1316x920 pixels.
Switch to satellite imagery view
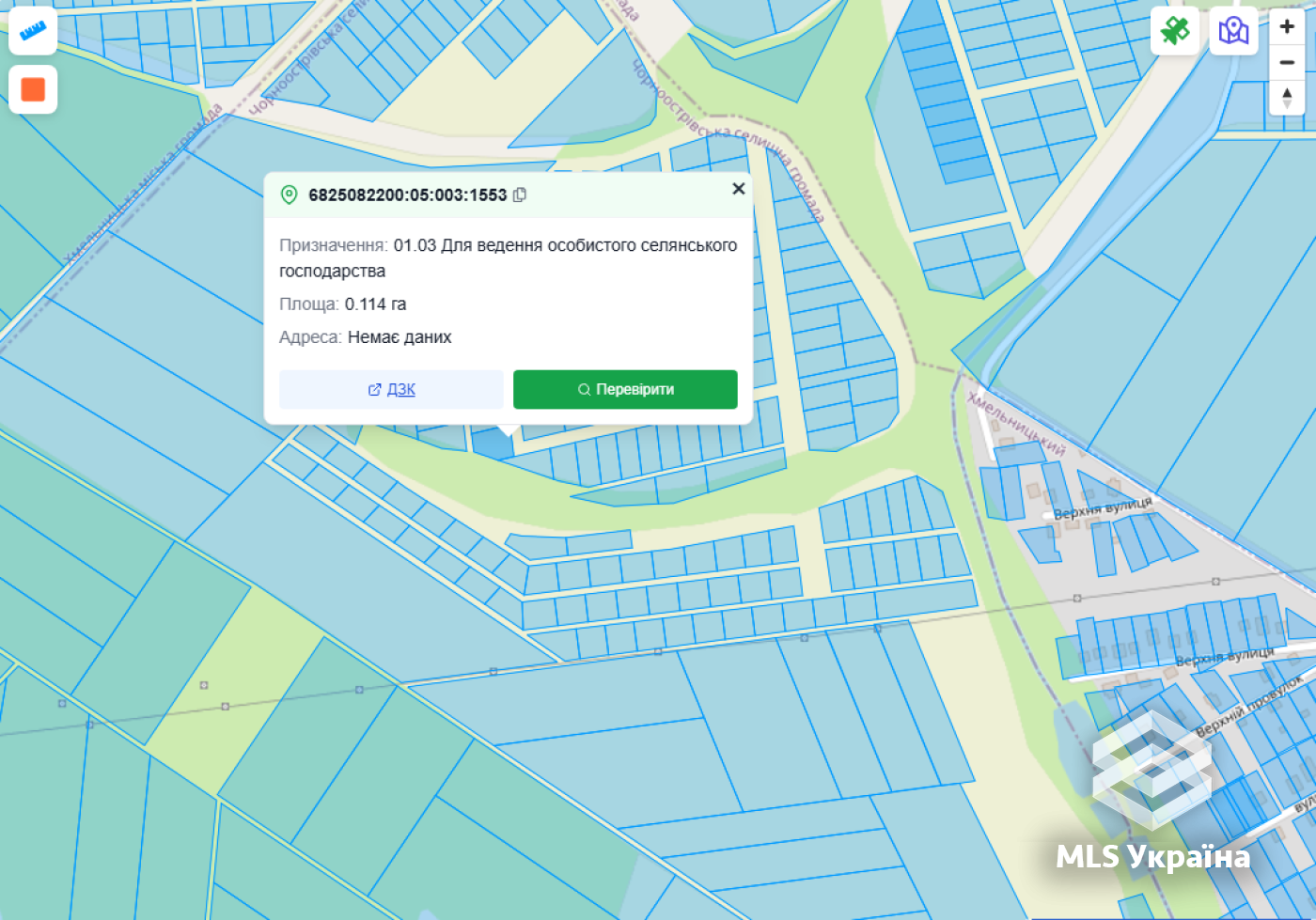pyautogui.click(x=1175, y=31)
